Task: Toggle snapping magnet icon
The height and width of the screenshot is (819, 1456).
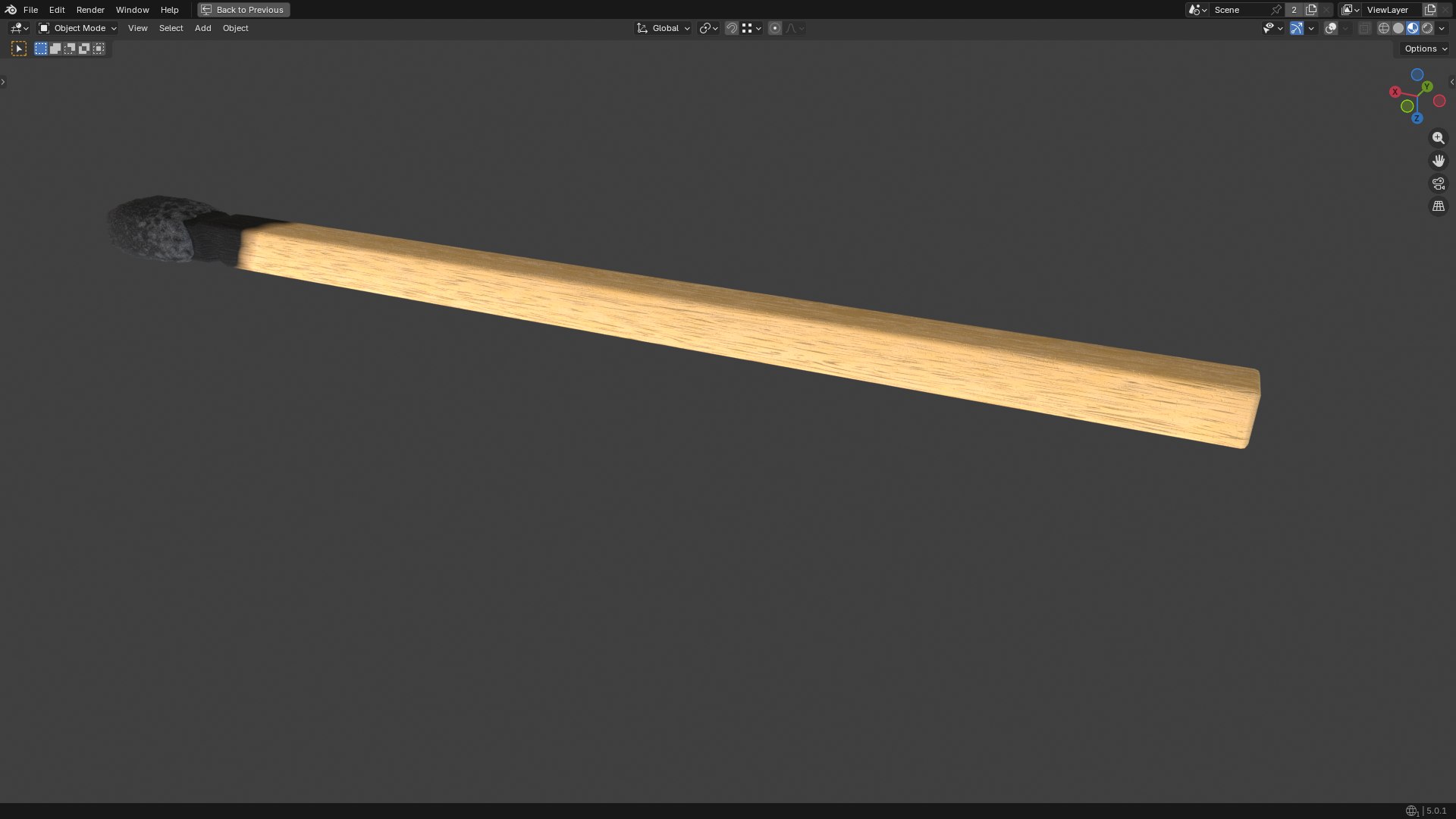Action: tap(732, 28)
